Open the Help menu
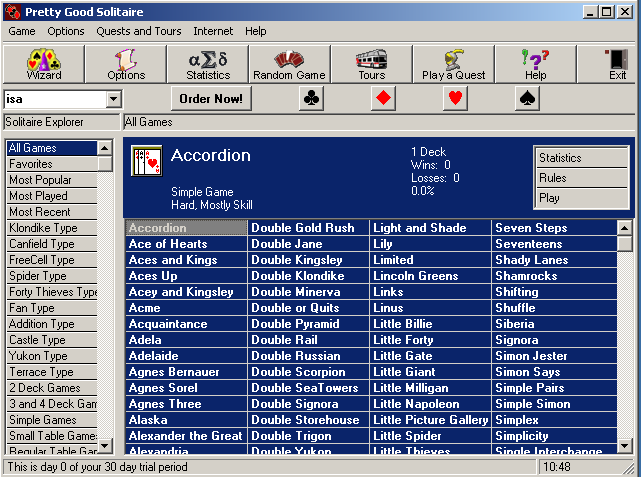This screenshot has width=641, height=477. click(x=256, y=31)
